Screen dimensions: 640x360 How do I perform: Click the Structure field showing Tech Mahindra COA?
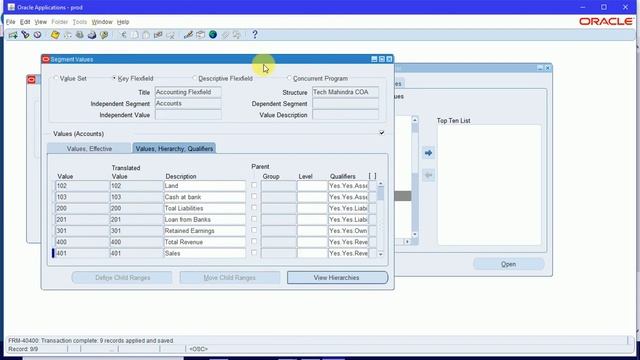tap(345, 92)
